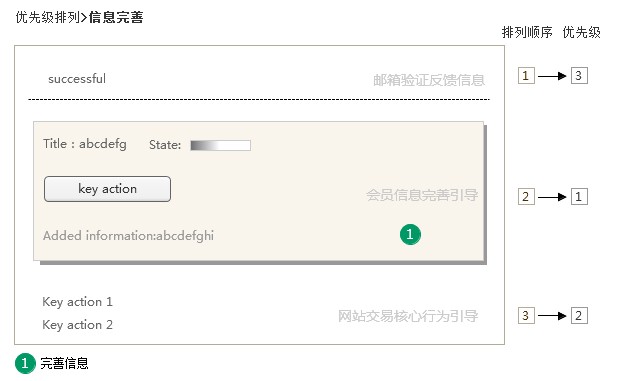This screenshot has width=618, height=381.
Task: Click priority box 1 in middle row
Action: point(579,197)
